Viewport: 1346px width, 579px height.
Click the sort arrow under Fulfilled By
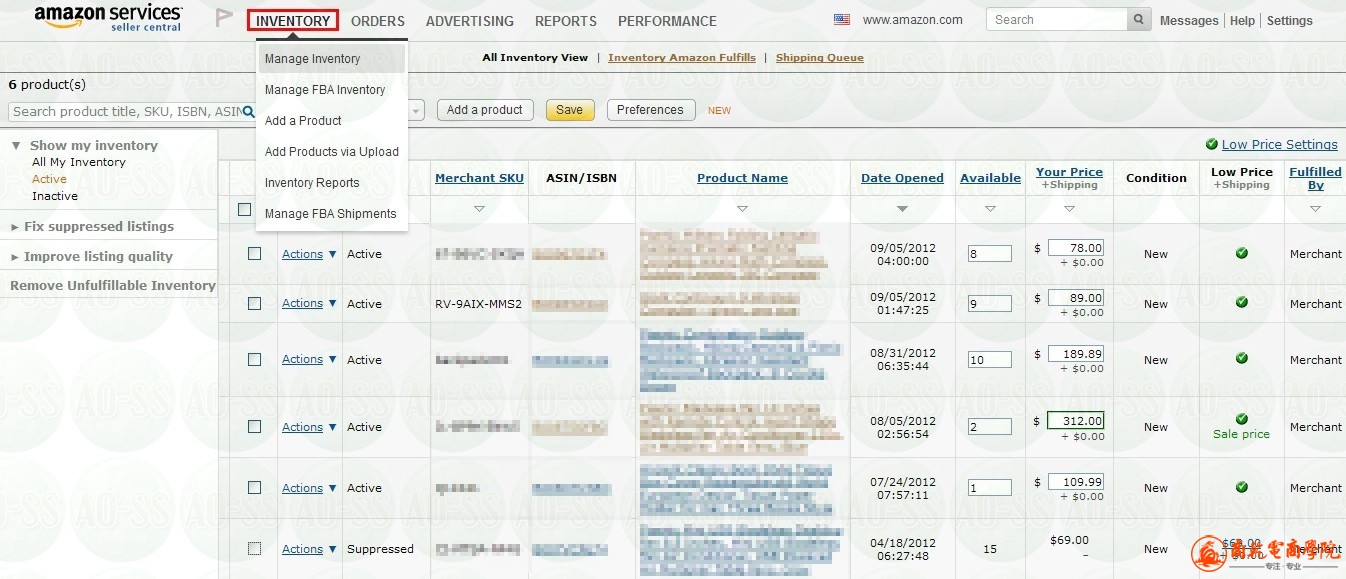[1315, 209]
